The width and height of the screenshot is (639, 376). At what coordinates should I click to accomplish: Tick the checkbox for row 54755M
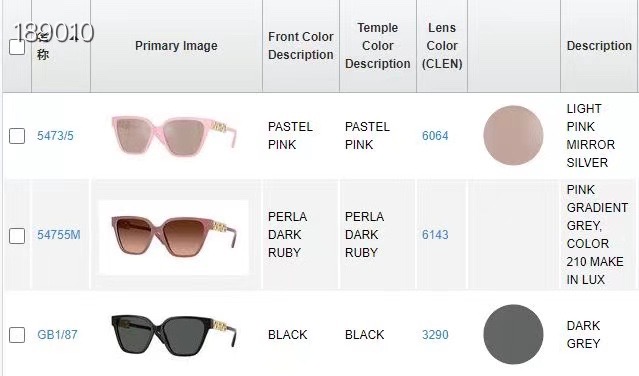click(17, 235)
